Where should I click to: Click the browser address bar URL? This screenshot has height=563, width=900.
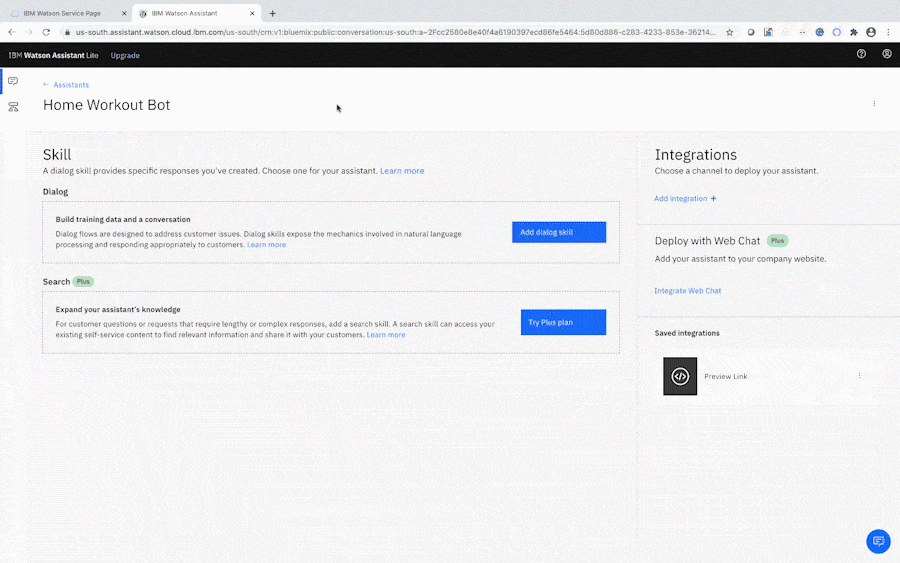point(395,32)
